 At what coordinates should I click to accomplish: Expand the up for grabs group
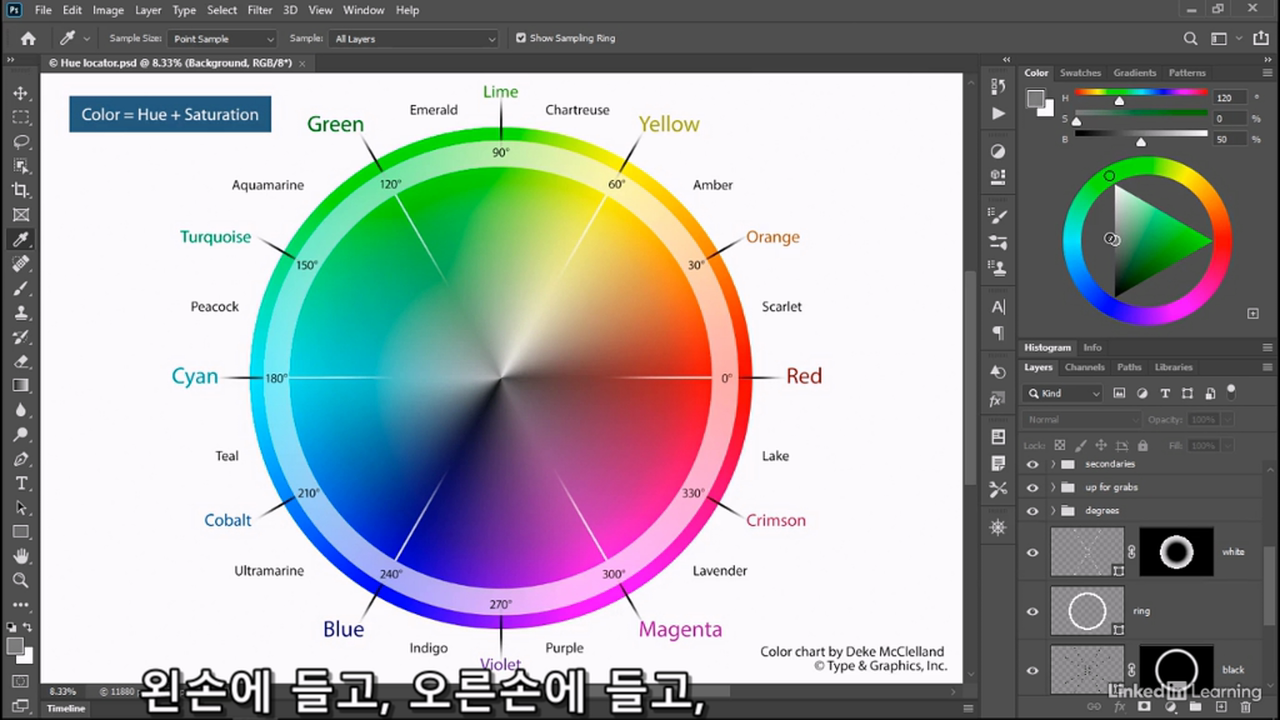click(x=1053, y=488)
